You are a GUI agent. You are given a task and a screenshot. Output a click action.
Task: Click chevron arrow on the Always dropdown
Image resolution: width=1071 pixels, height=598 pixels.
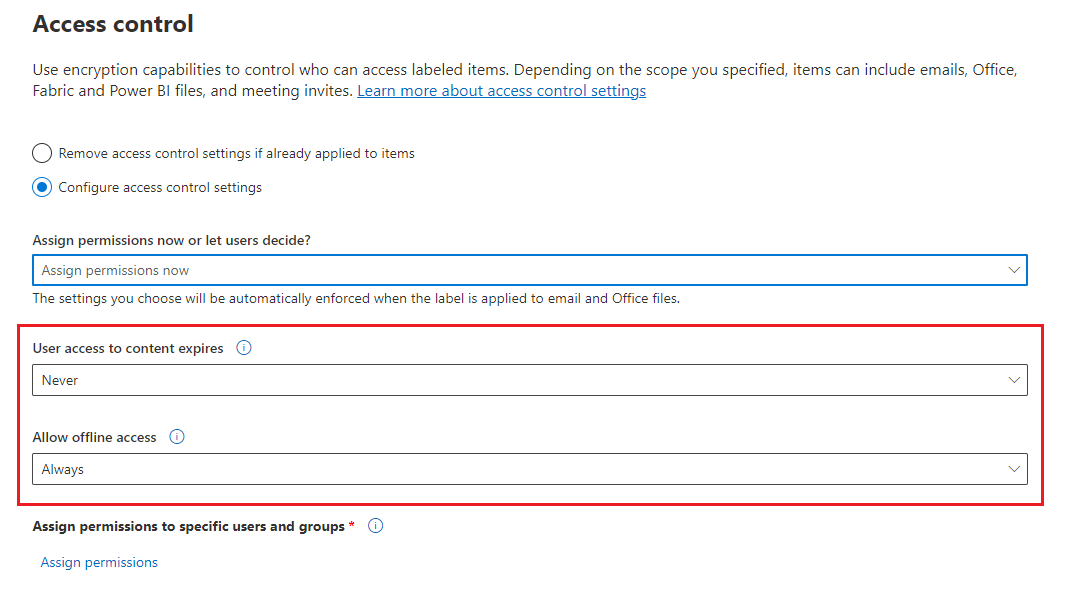(1015, 469)
